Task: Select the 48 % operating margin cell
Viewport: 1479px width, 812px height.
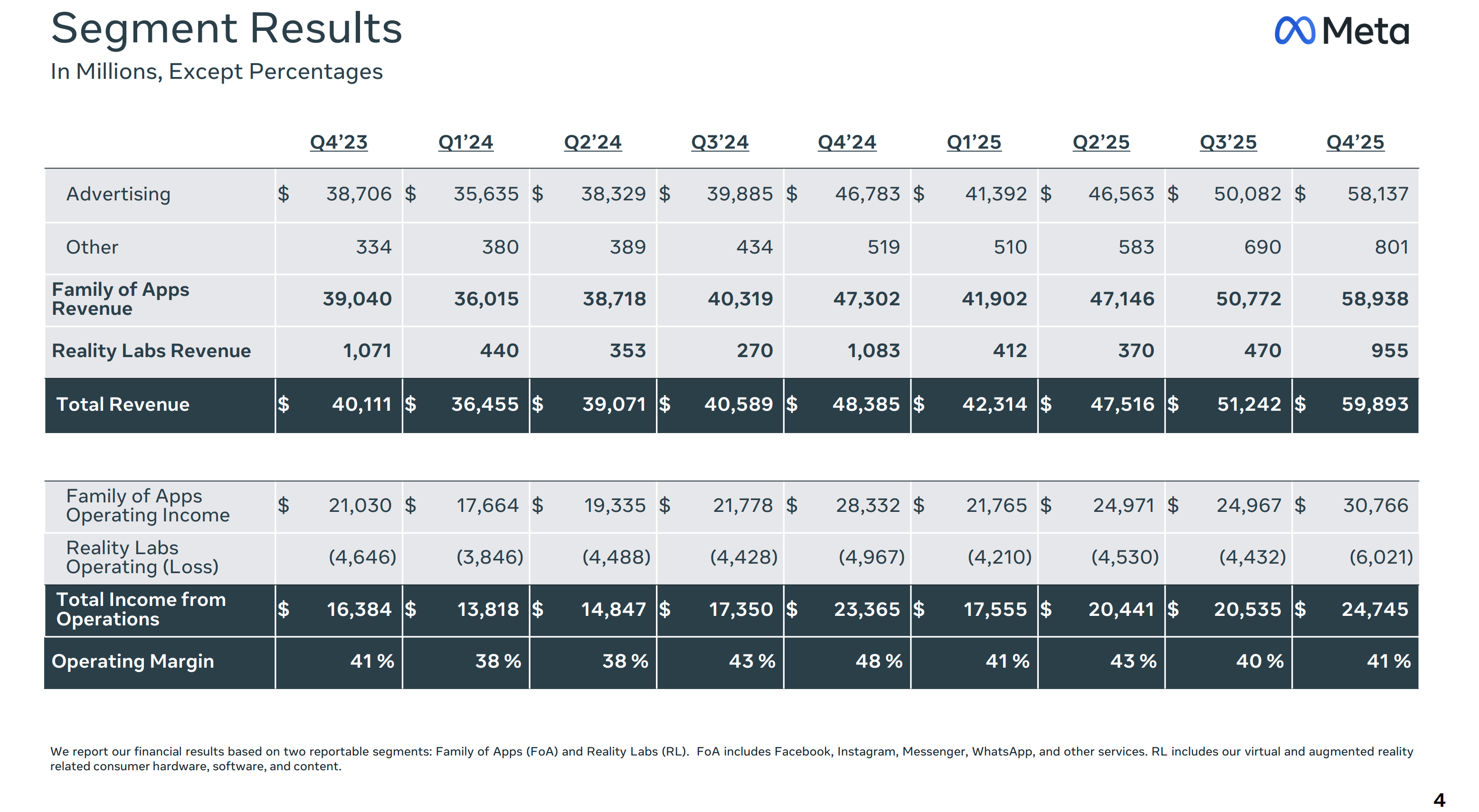Action: click(879, 661)
